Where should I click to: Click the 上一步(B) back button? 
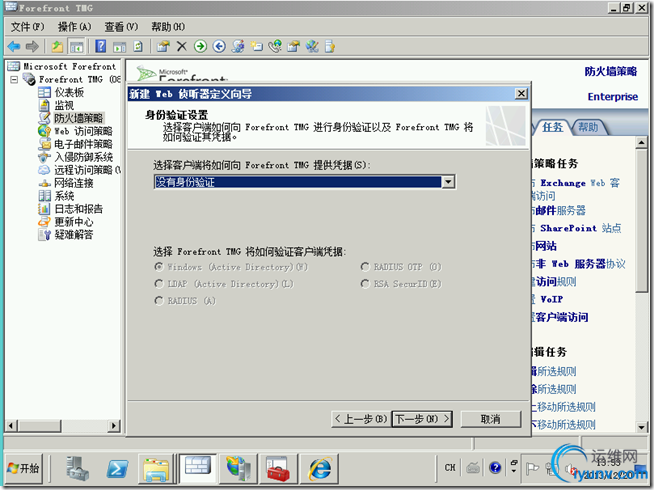(x=361, y=419)
